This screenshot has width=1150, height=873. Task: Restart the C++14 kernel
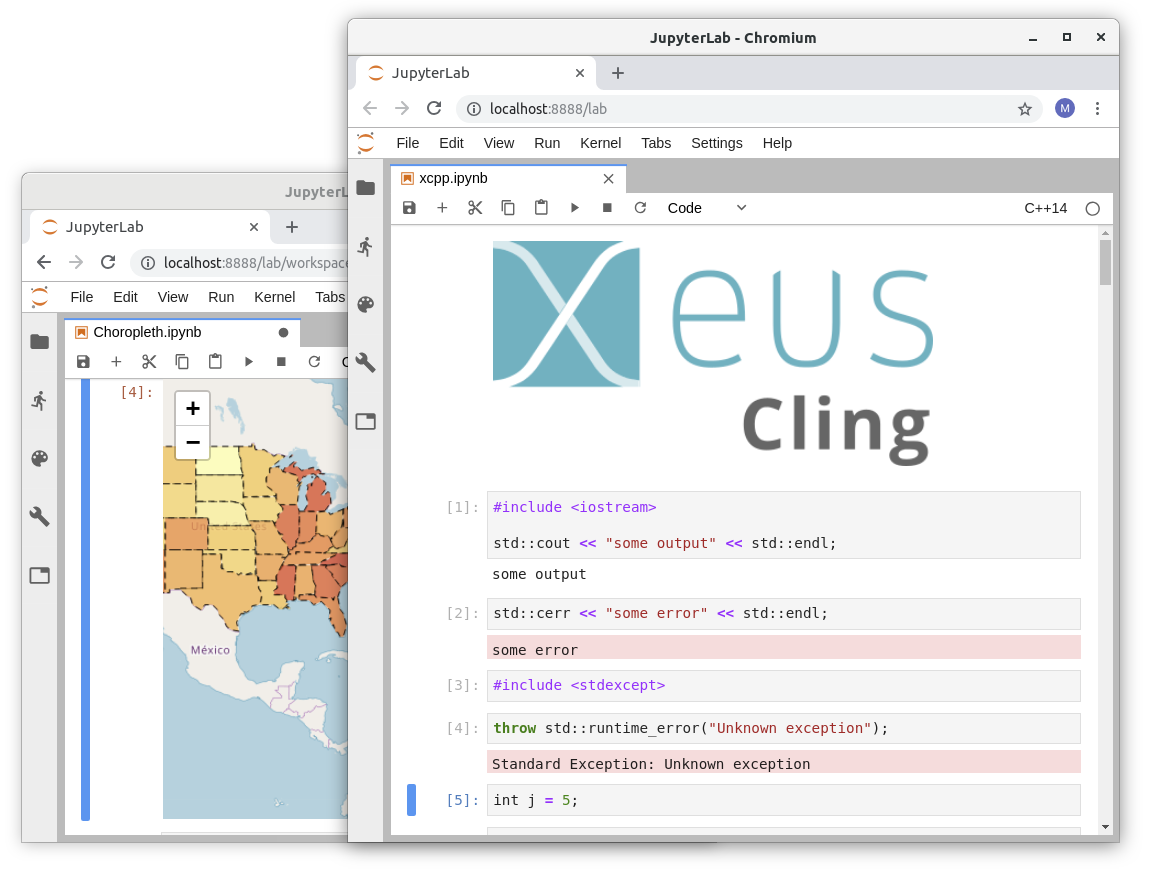(x=640, y=207)
